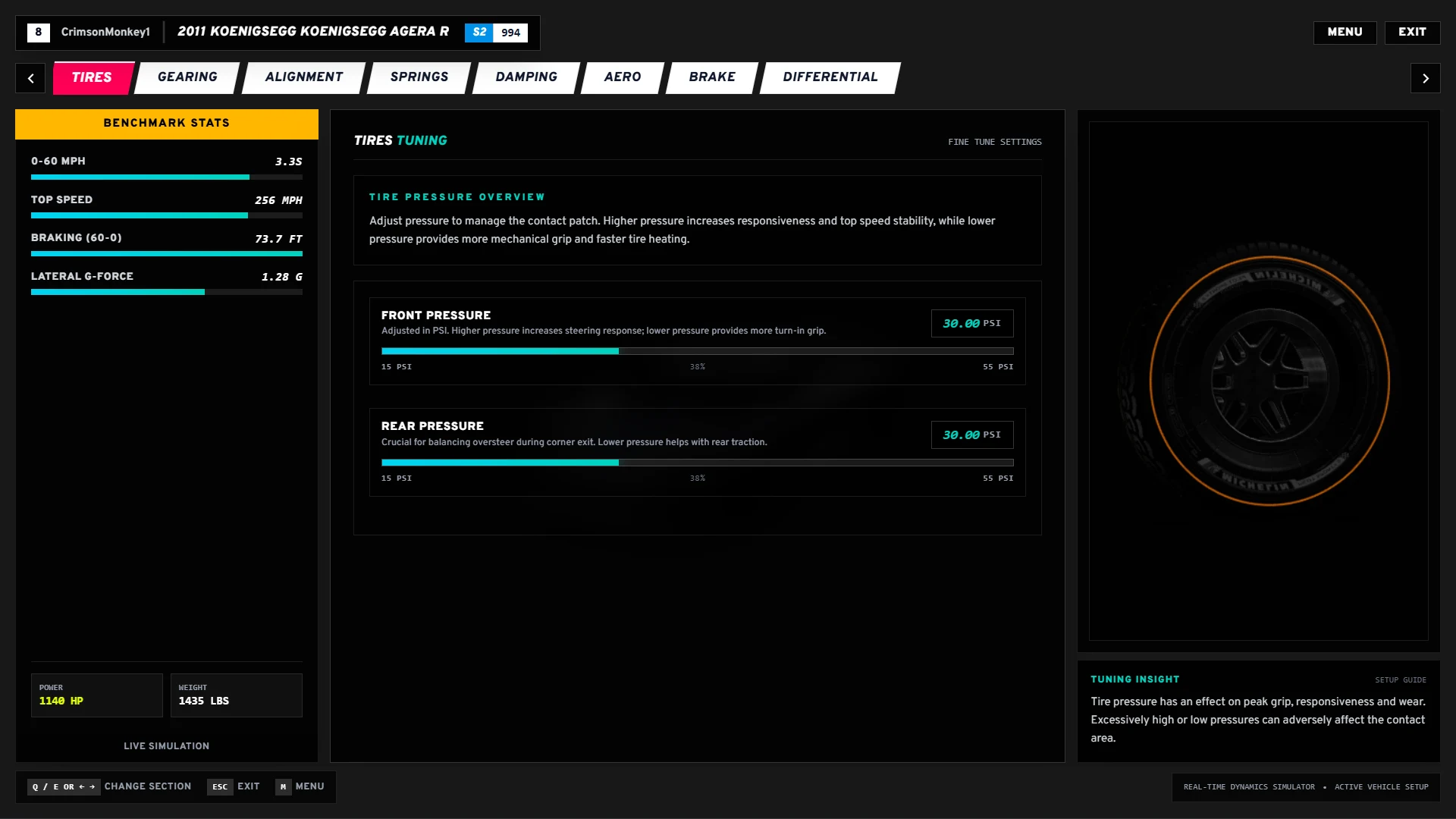Select the Power 1140 HP stat box
The height and width of the screenshot is (819, 1456).
pyautogui.click(x=97, y=695)
